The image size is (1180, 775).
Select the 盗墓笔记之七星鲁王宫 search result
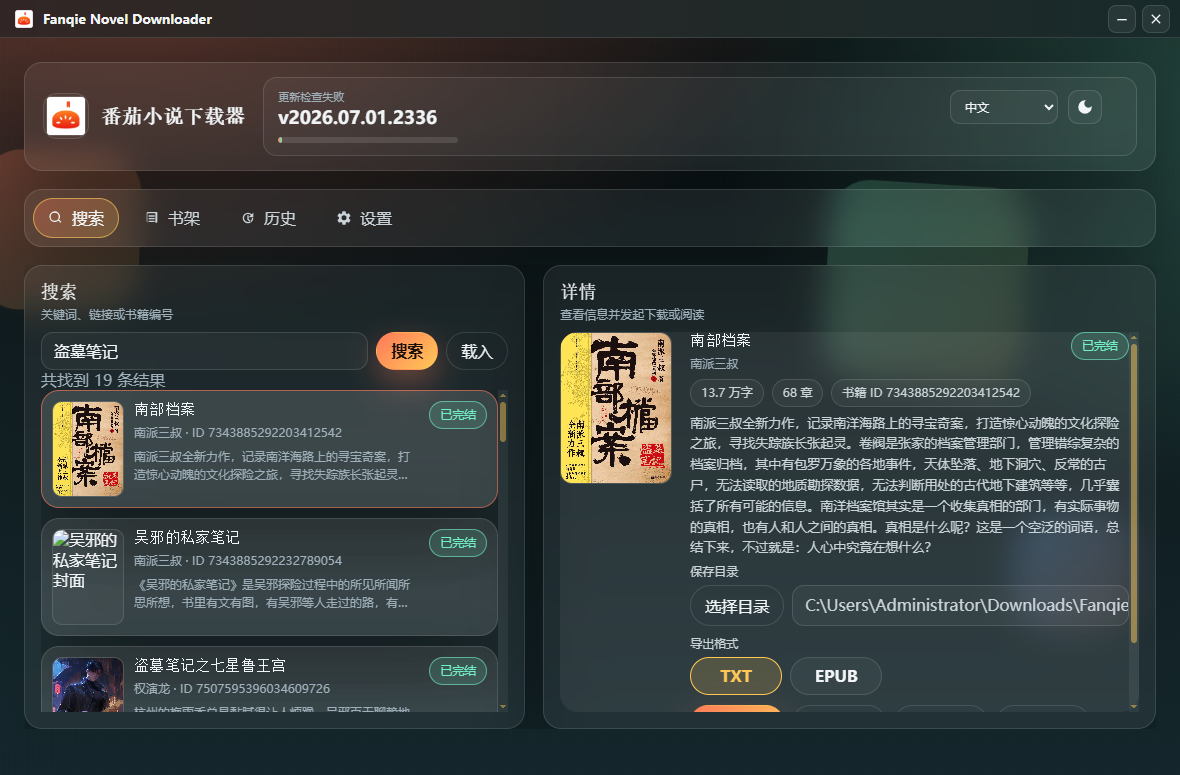(x=269, y=679)
